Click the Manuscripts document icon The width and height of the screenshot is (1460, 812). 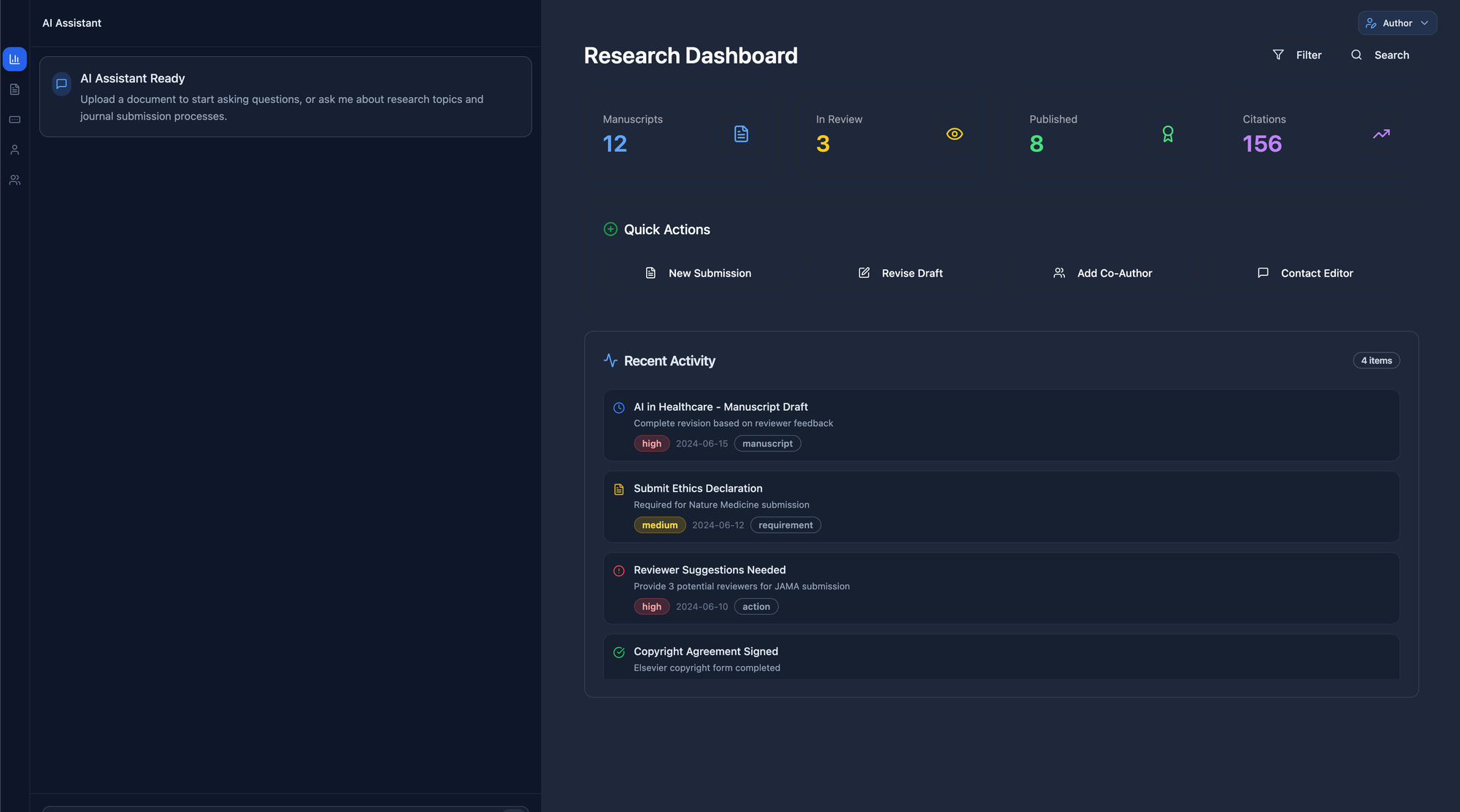tap(741, 134)
